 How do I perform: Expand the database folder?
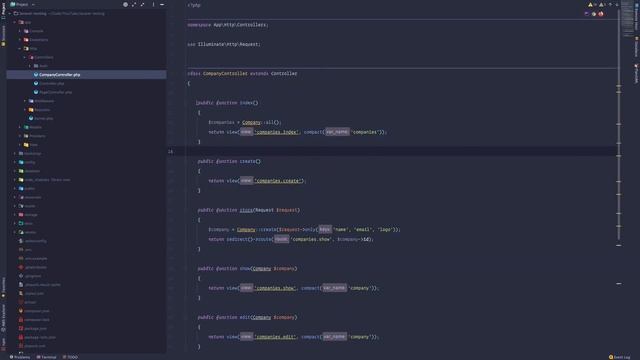[x=15, y=171]
